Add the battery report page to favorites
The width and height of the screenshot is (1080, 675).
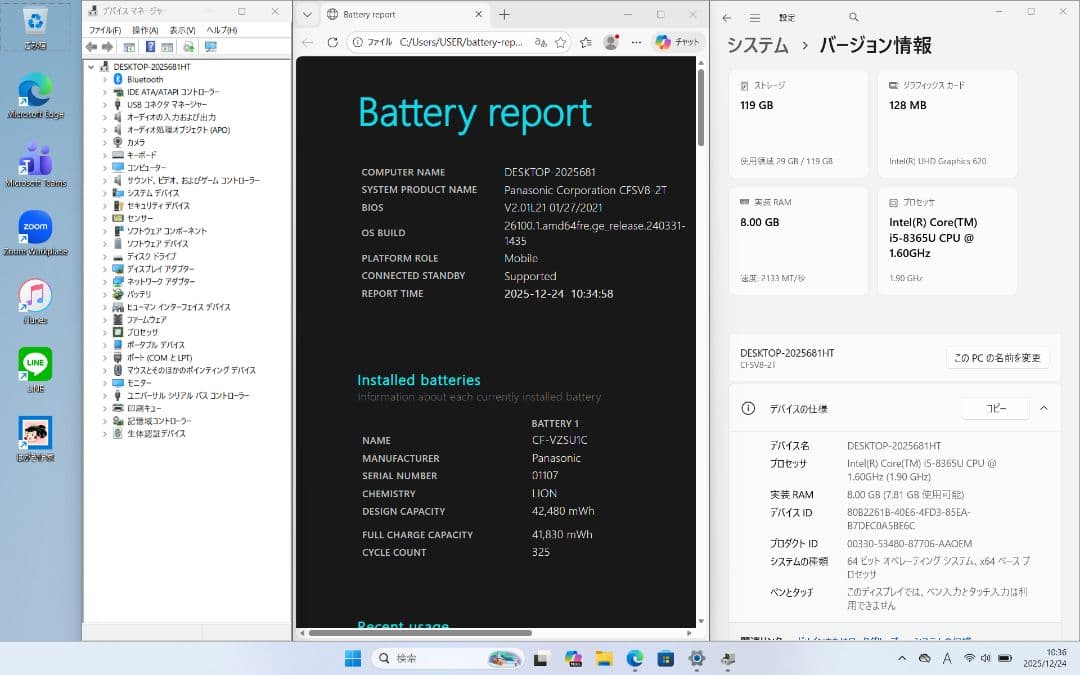tap(560, 44)
